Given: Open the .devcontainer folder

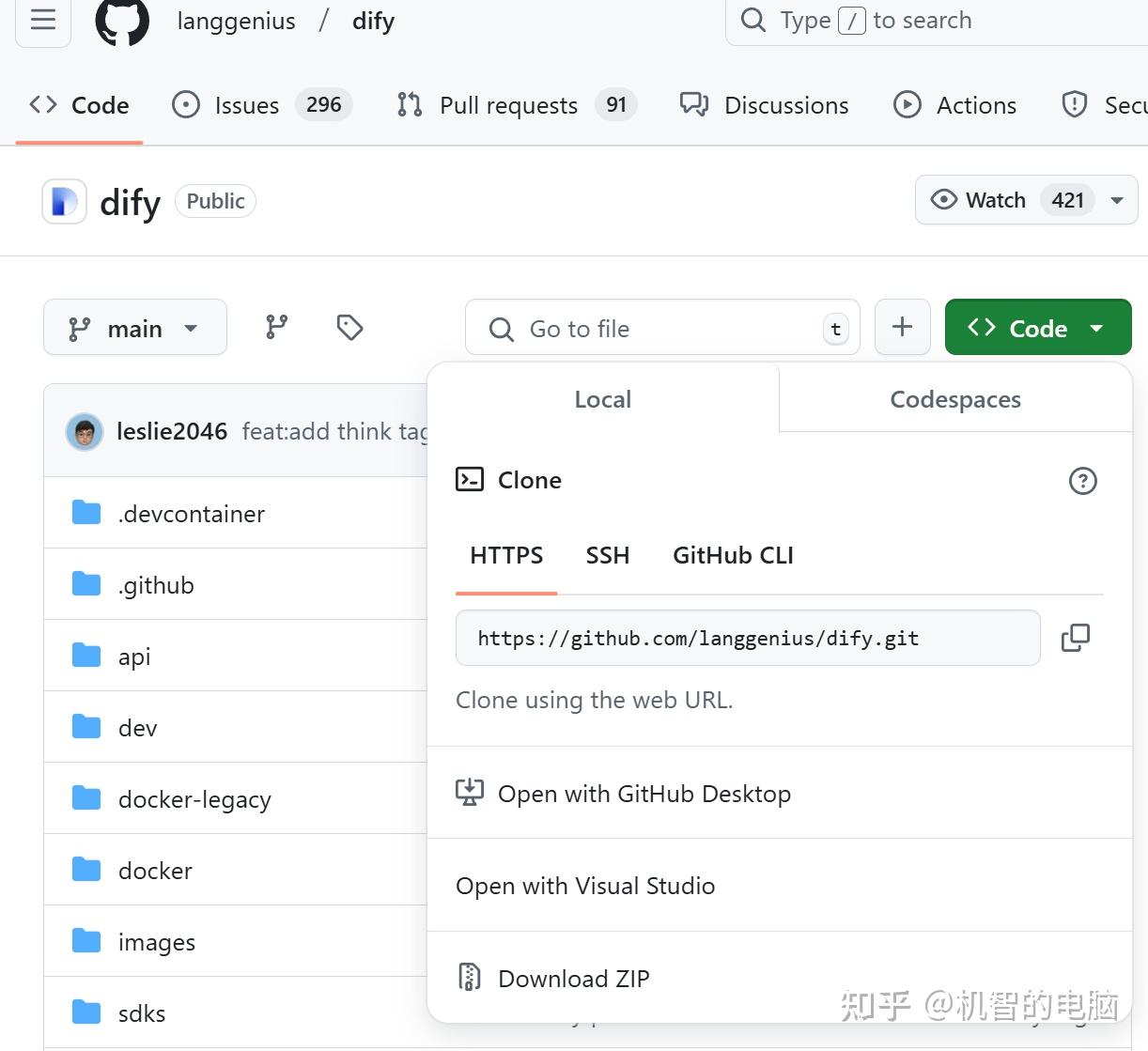Looking at the screenshot, I should (192, 514).
